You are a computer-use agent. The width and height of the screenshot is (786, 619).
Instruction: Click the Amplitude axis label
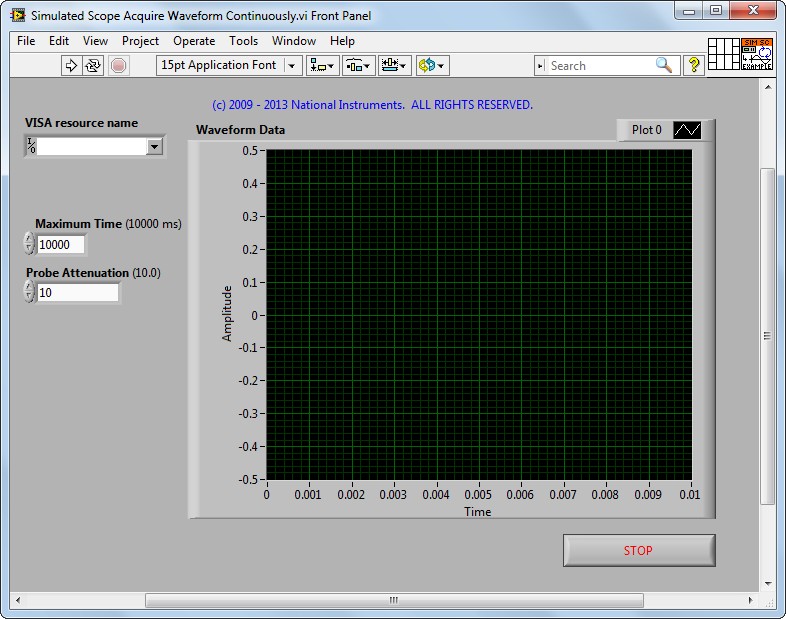click(x=227, y=314)
